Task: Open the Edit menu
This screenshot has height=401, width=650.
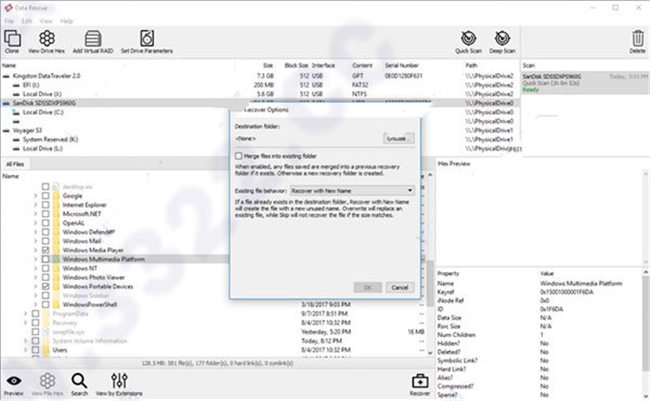Action: click(27, 21)
